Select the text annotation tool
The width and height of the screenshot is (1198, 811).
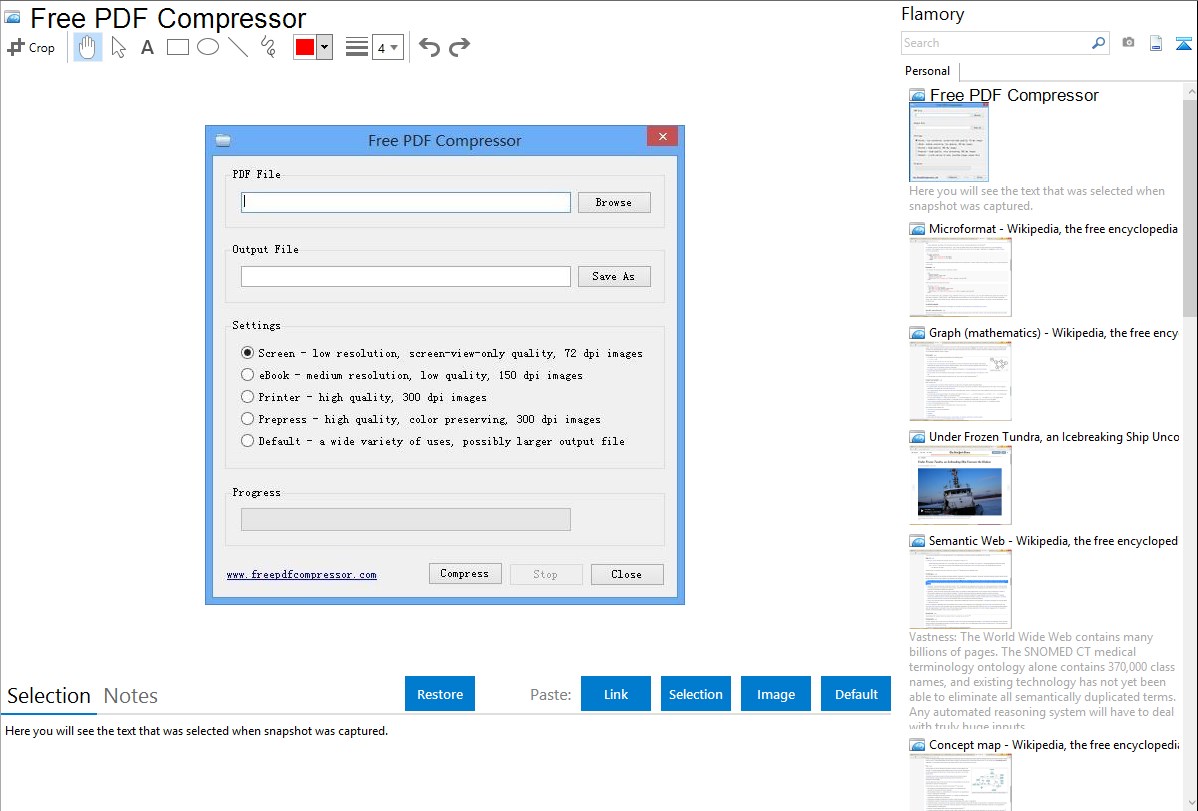tap(147, 47)
